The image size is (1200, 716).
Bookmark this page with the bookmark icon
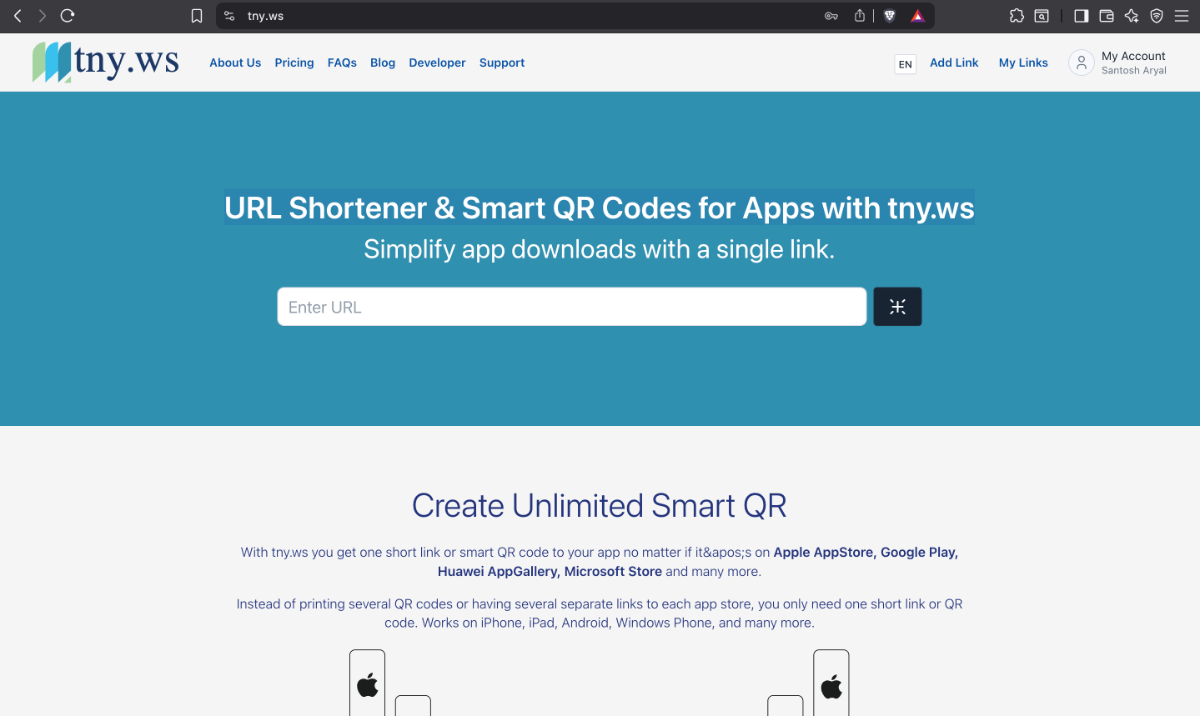[197, 16]
